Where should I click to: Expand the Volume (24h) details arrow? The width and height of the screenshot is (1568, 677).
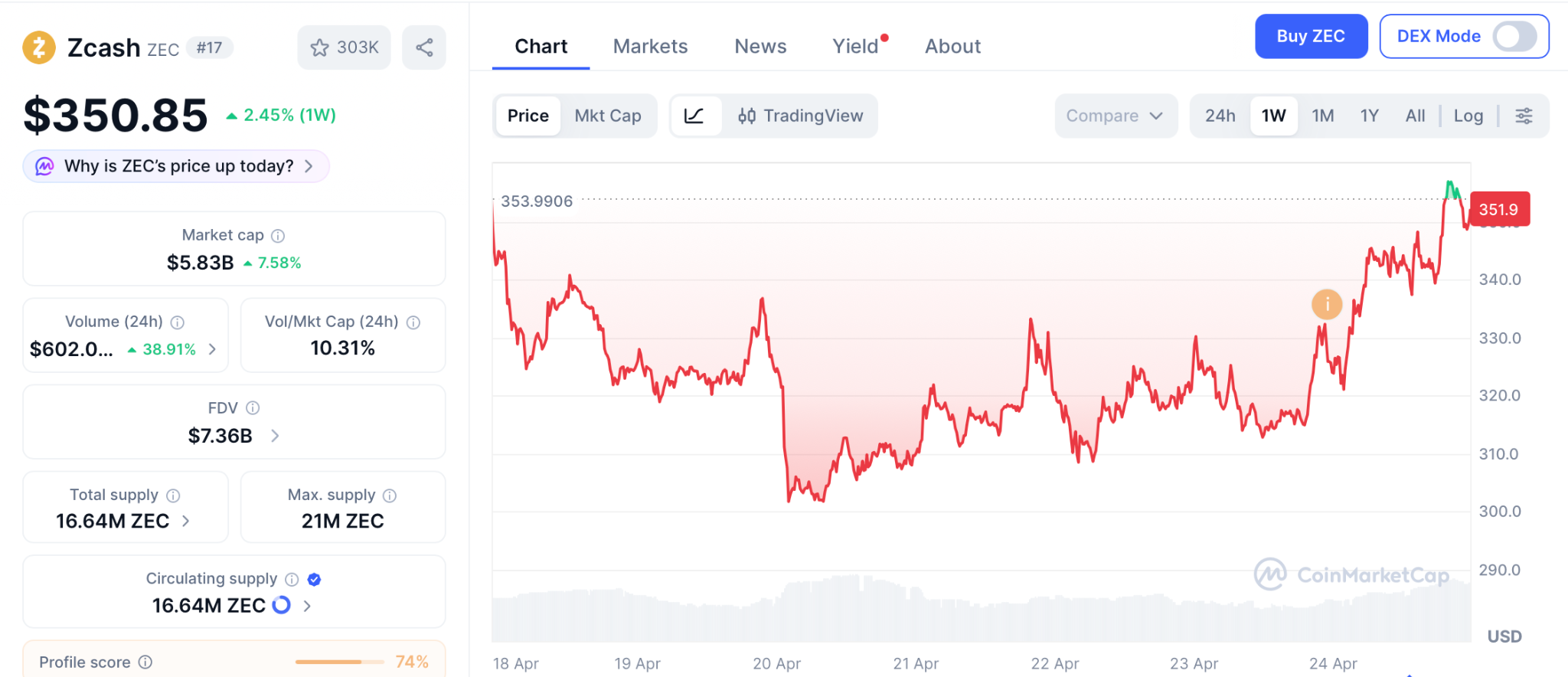point(213,349)
